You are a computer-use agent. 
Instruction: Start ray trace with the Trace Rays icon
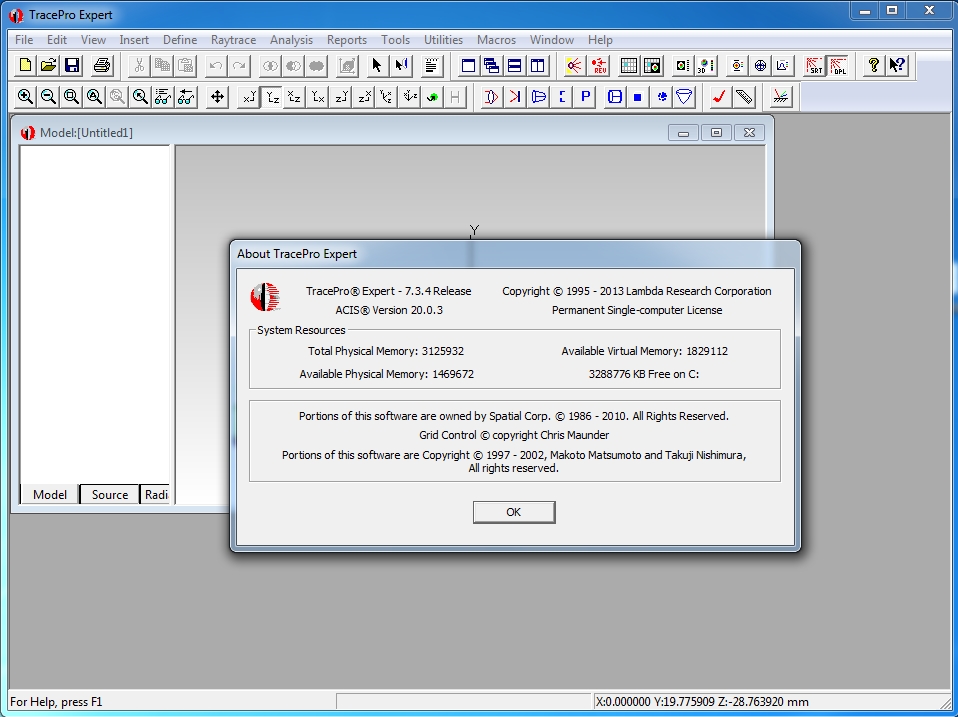(574, 65)
